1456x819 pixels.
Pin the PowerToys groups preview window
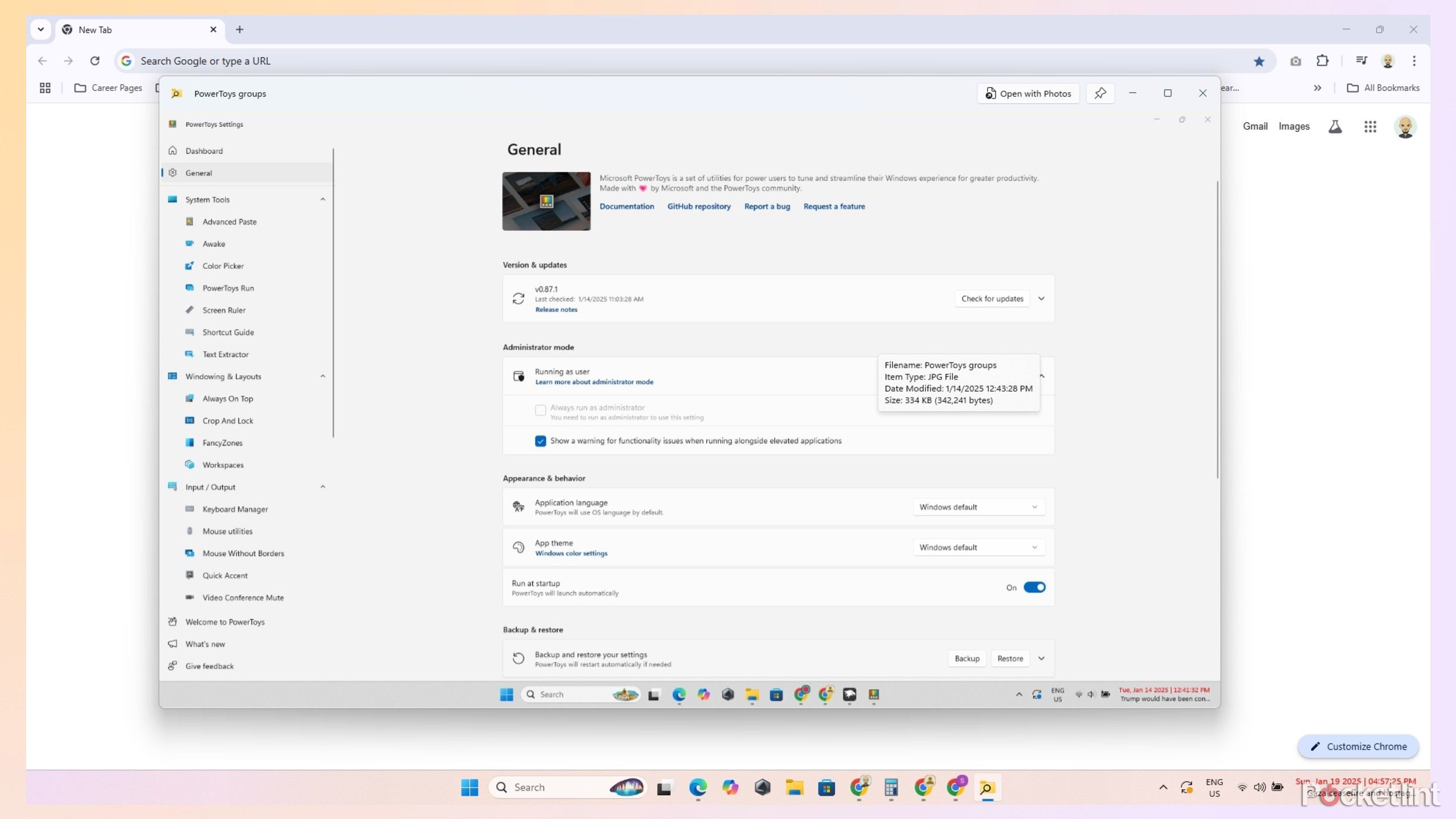pyautogui.click(x=1100, y=94)
